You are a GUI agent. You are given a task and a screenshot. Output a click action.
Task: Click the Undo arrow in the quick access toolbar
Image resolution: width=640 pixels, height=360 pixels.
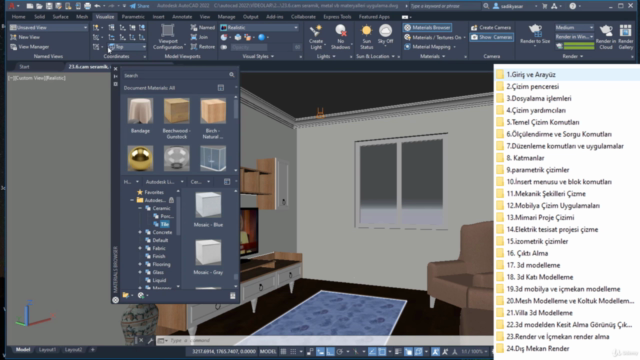[x=97, y=6]
